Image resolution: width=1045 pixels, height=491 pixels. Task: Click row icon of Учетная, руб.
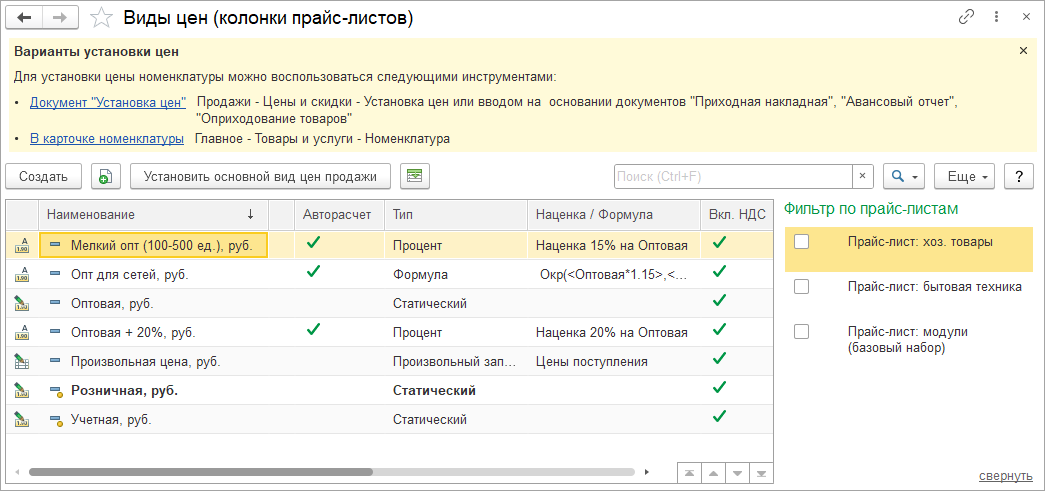point(22,419)
